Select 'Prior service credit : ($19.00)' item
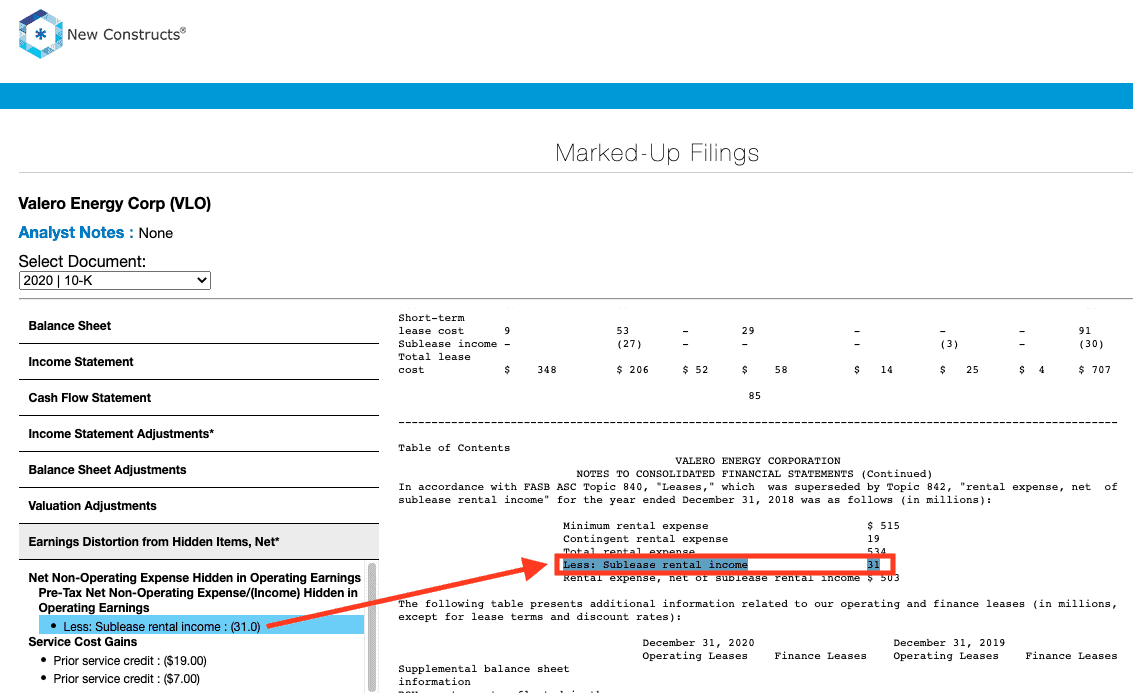Screen dimensions: 1133x693 tap(130, 660)
